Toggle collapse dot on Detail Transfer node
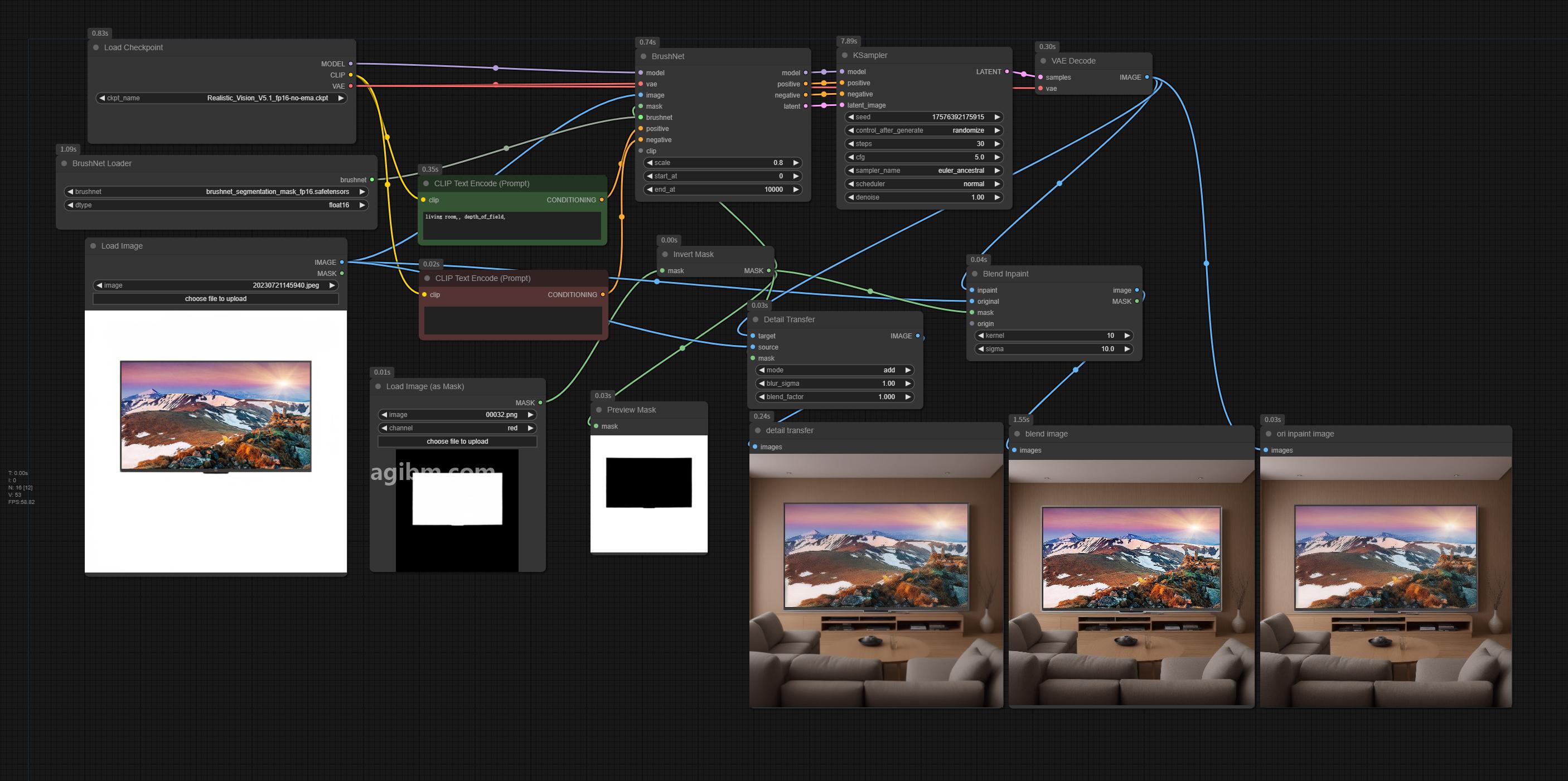 point(756,319)
